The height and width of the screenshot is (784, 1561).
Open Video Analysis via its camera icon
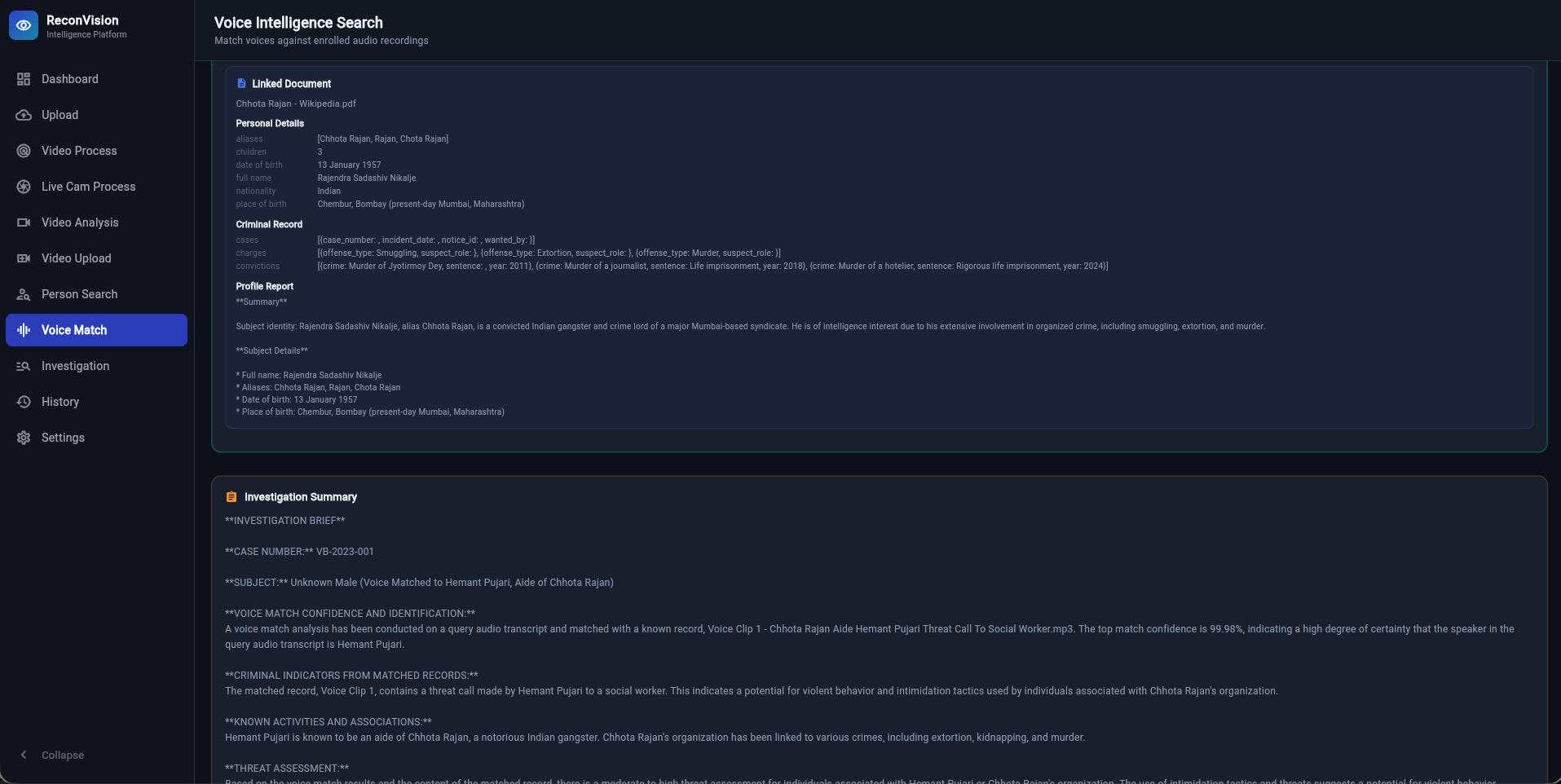coord(24,222)
